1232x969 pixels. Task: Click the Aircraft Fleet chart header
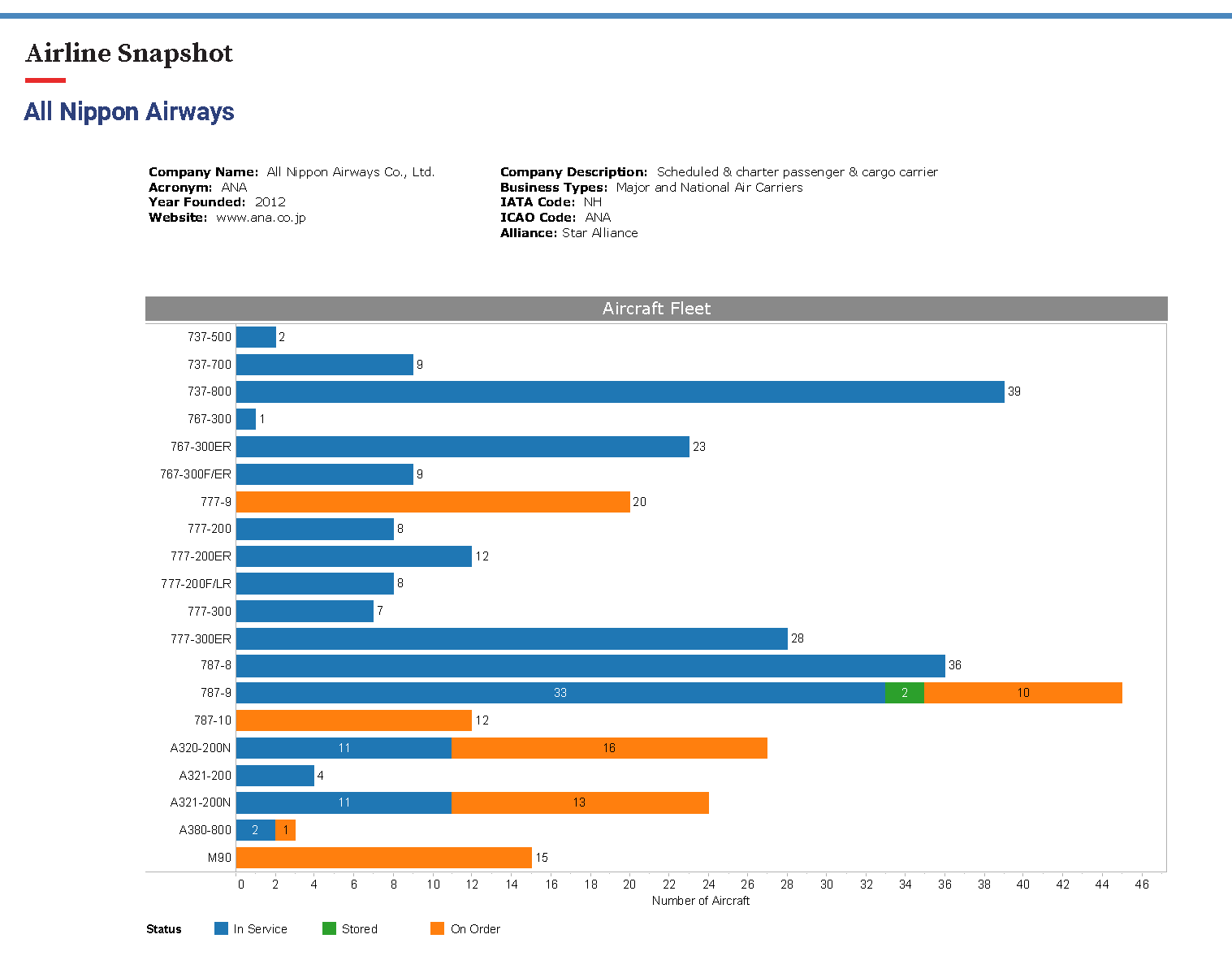(x=656, y=309)
